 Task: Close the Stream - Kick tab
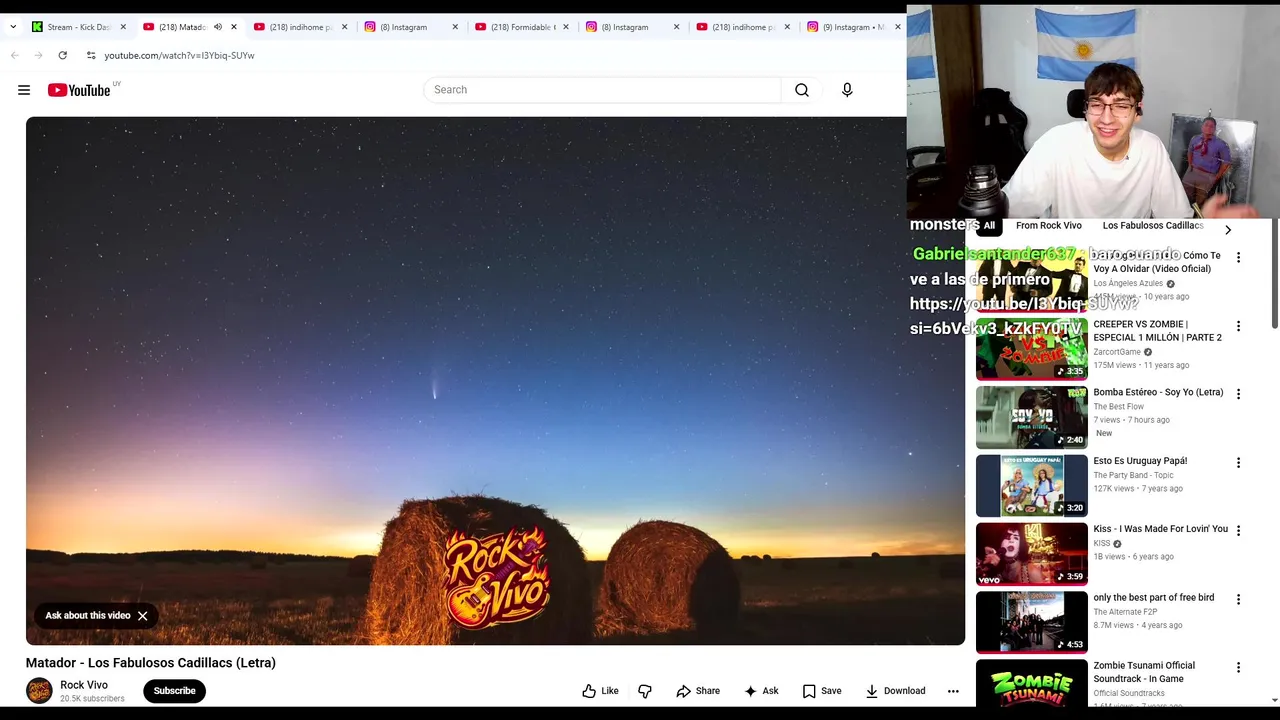123,27
